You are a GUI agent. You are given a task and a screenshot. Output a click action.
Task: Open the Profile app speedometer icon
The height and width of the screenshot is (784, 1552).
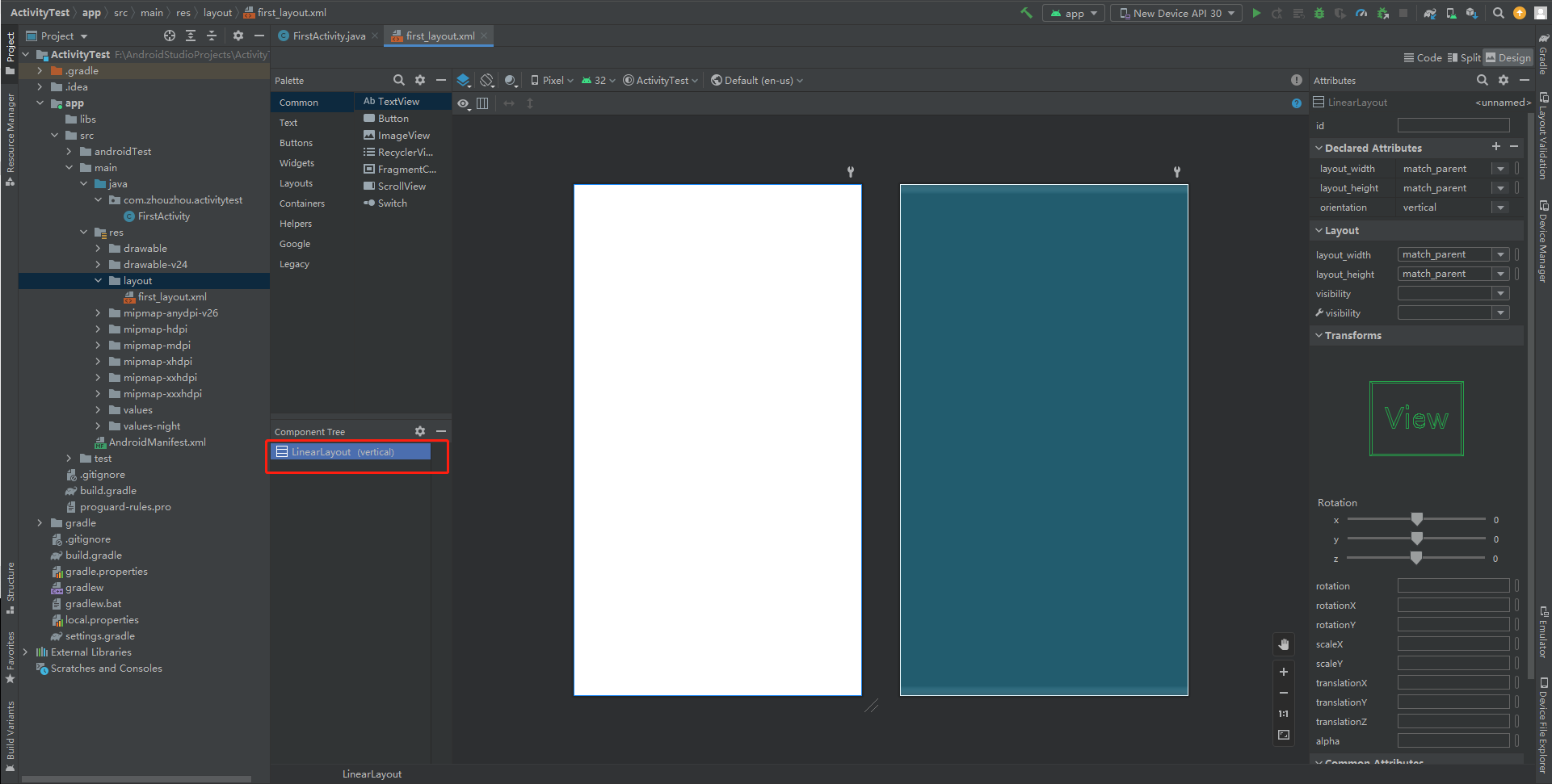[1361, 13]
